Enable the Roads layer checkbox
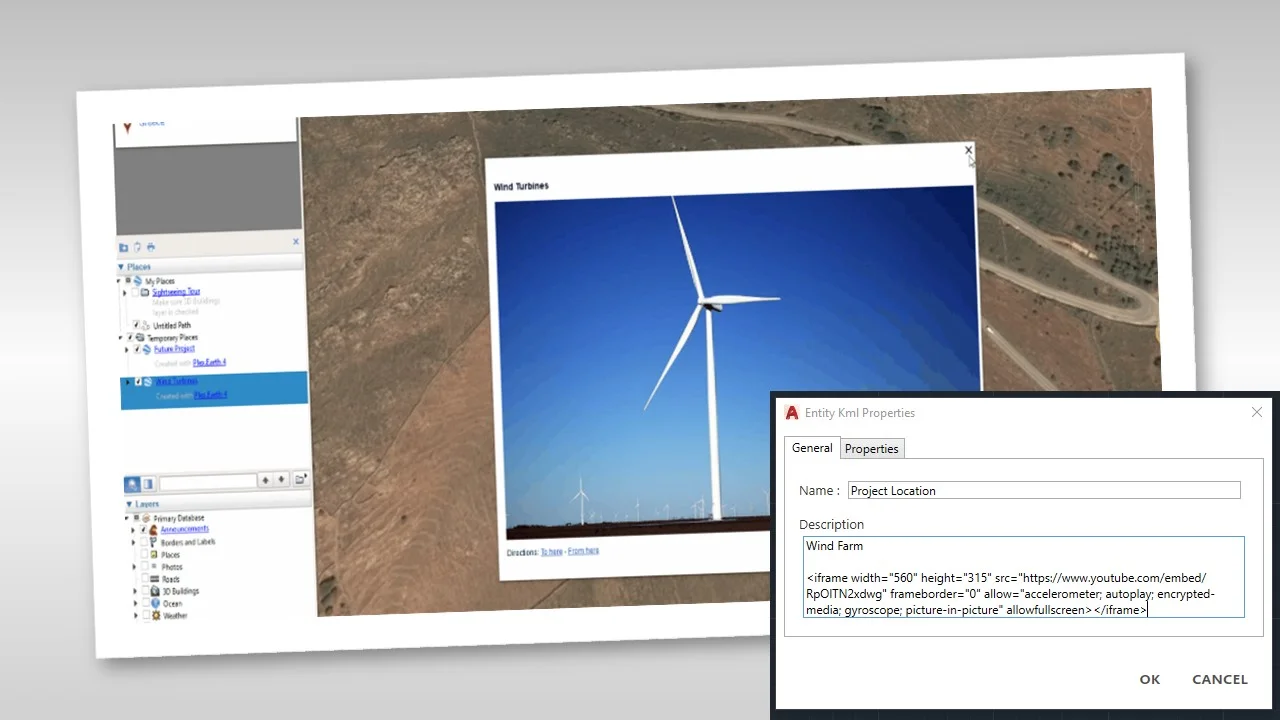This screenshot has height=720, width=1280. [145, 578]
